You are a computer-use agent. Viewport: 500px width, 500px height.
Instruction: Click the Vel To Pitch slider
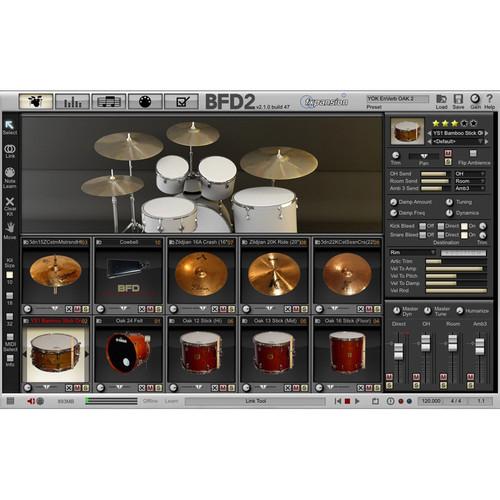(x=456, y=276)
